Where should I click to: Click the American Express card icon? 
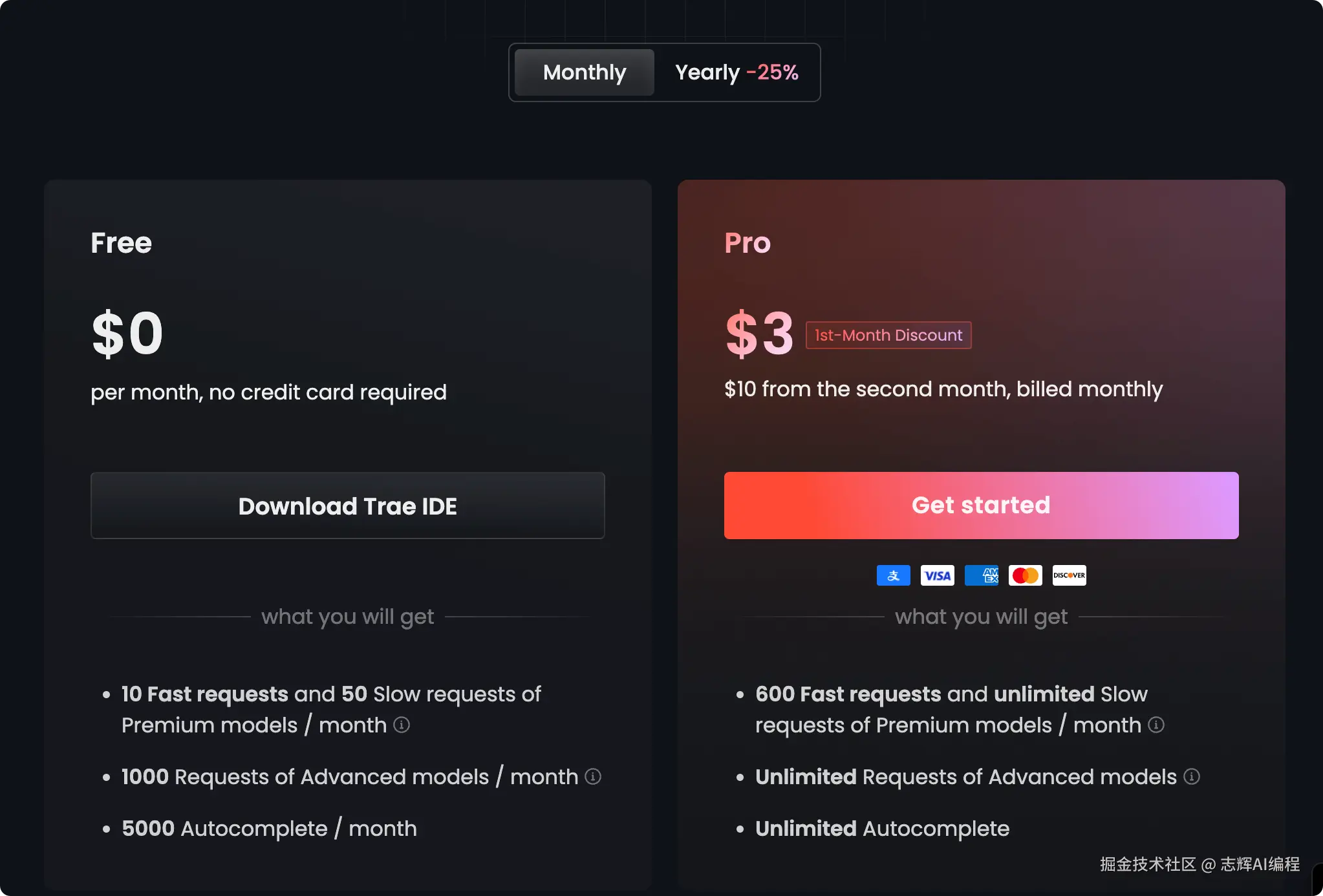981,575
